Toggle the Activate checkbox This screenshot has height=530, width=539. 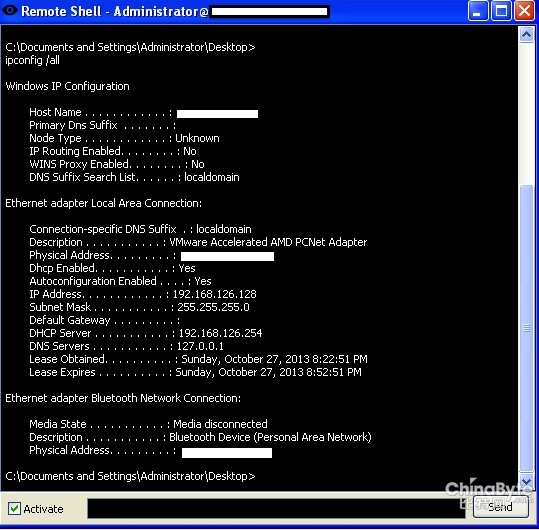click(x=14, y=508)
